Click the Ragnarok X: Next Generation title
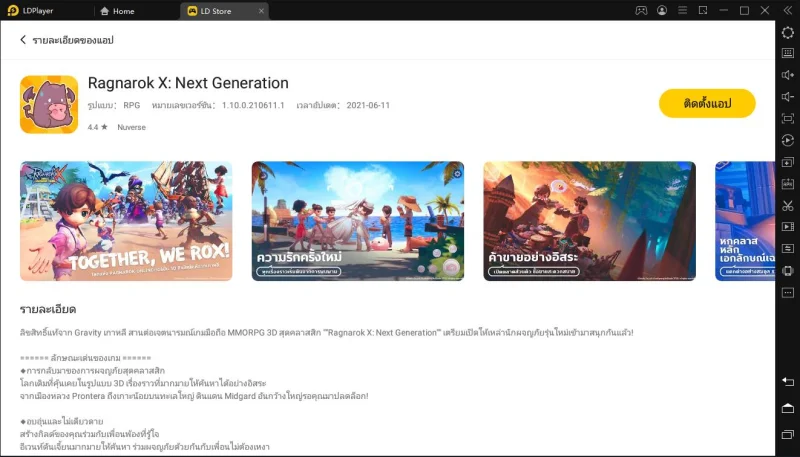Screen dimensions: 800x457 point(188,83)
